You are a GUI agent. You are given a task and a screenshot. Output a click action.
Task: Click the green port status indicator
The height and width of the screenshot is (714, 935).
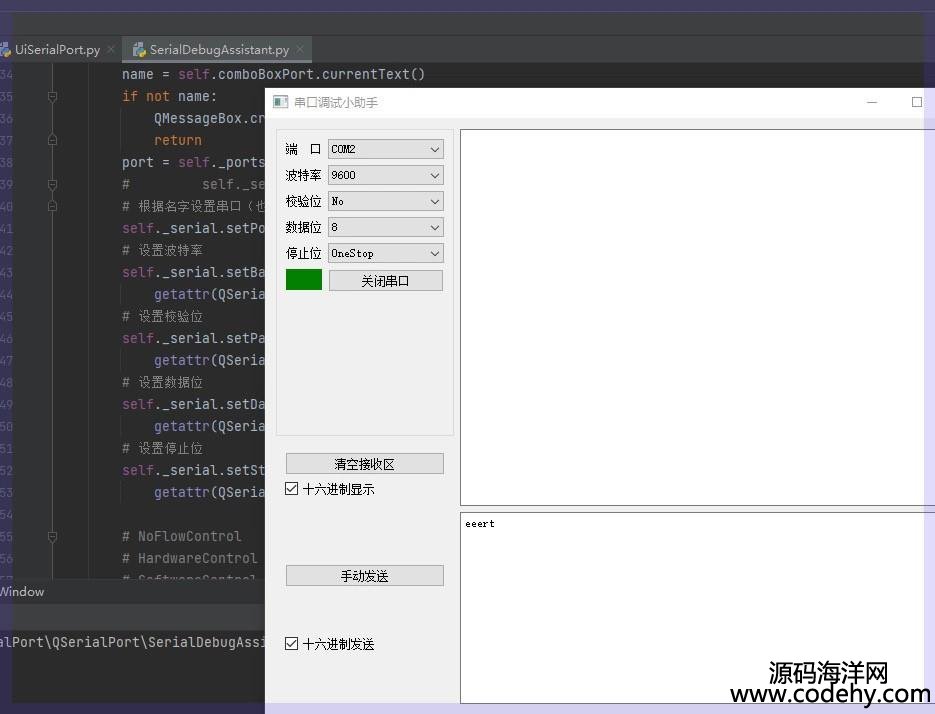click(x=304, y=280)
